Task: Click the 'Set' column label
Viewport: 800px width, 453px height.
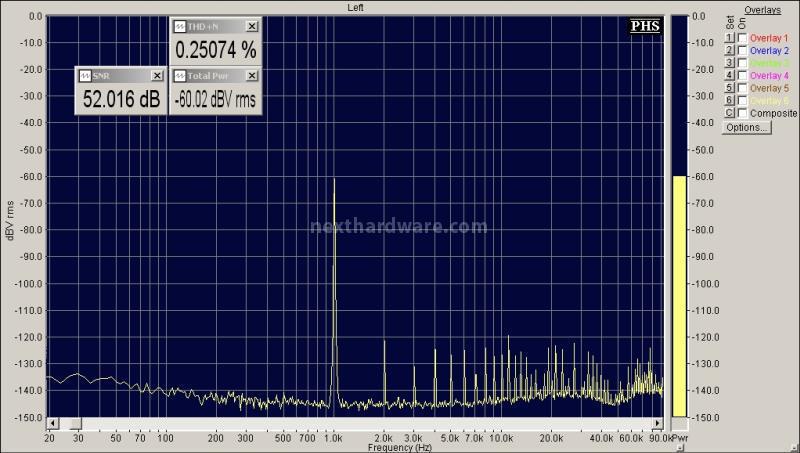Action: [730, 22]
